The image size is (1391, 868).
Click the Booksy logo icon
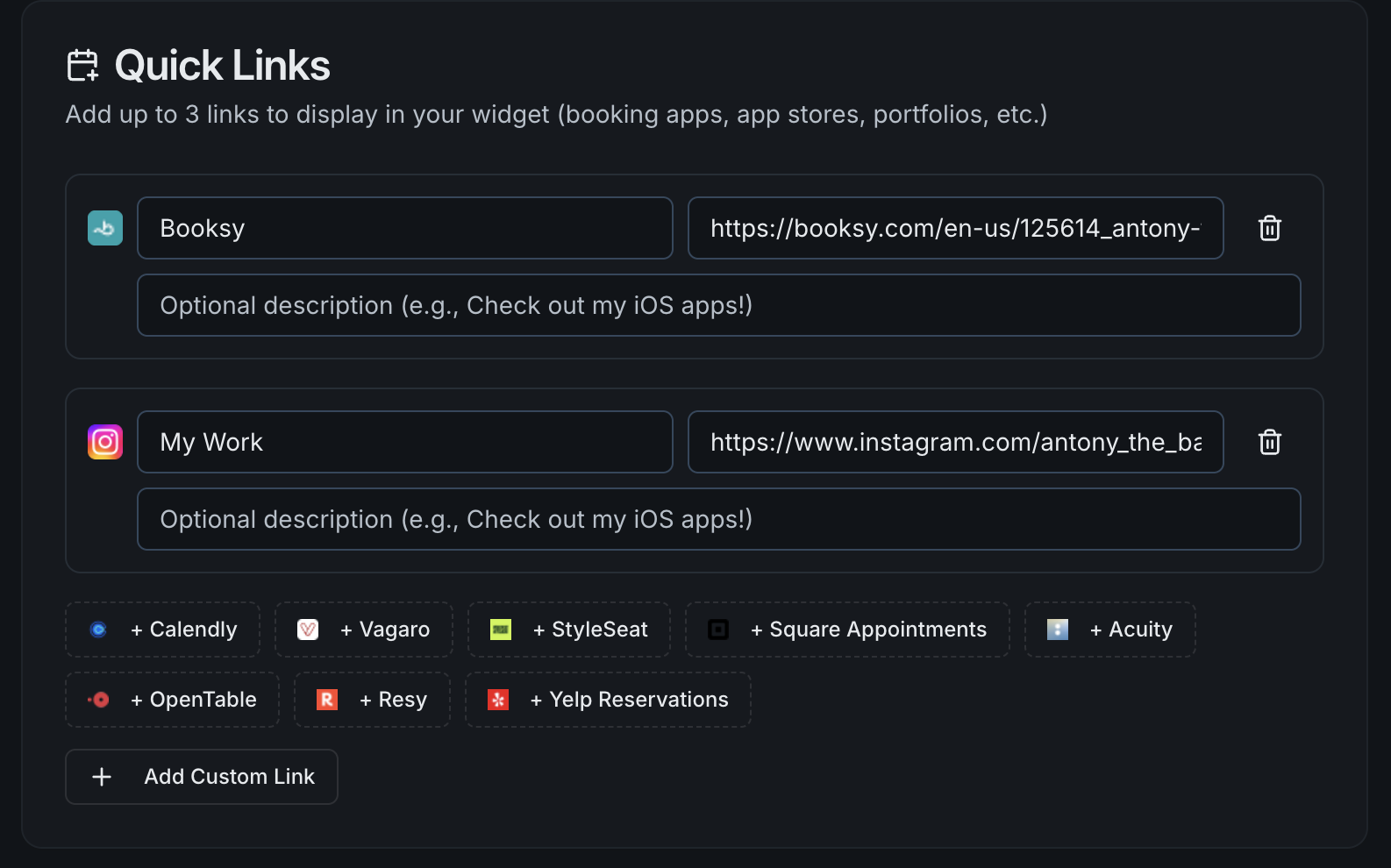(x=105, y=228)
